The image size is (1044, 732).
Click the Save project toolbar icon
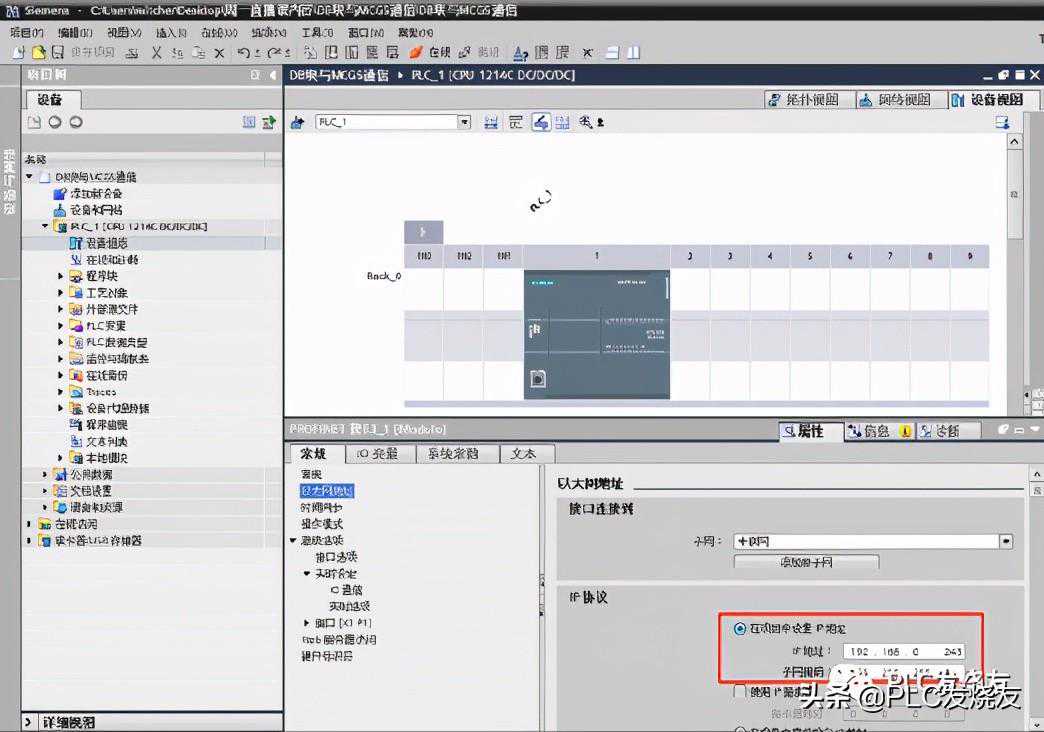click(57, 52)
